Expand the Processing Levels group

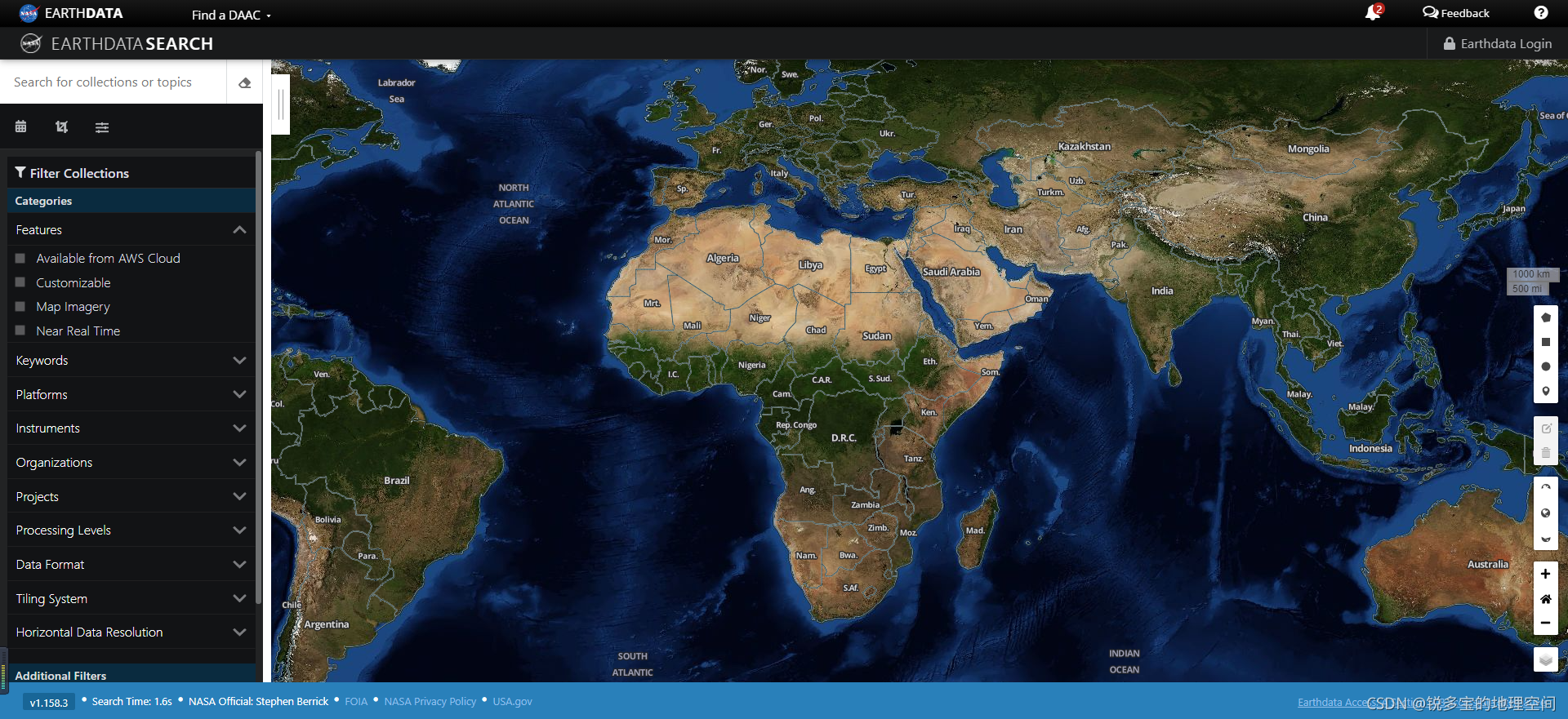point(131,530)
